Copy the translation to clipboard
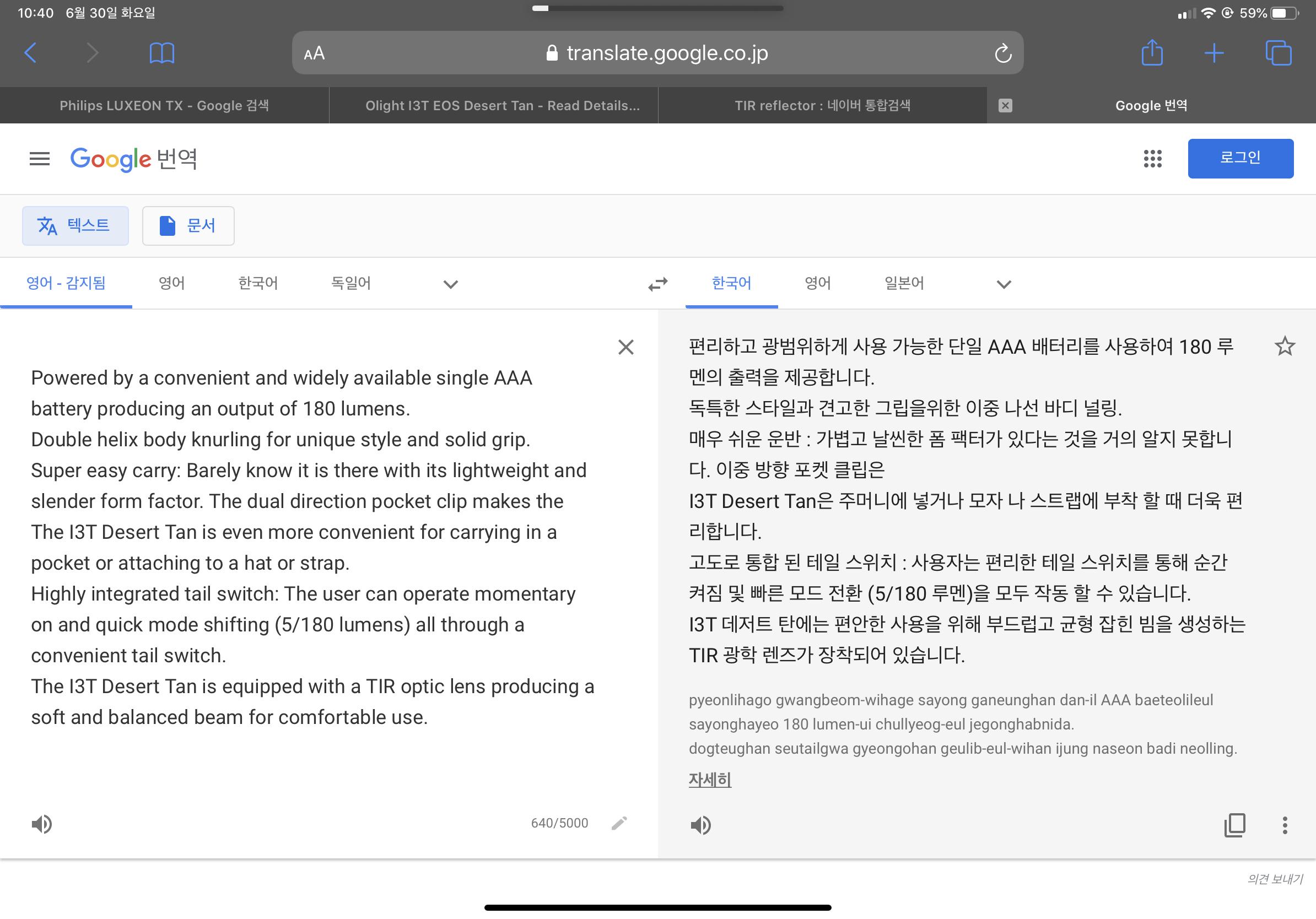 (1234, 825)
